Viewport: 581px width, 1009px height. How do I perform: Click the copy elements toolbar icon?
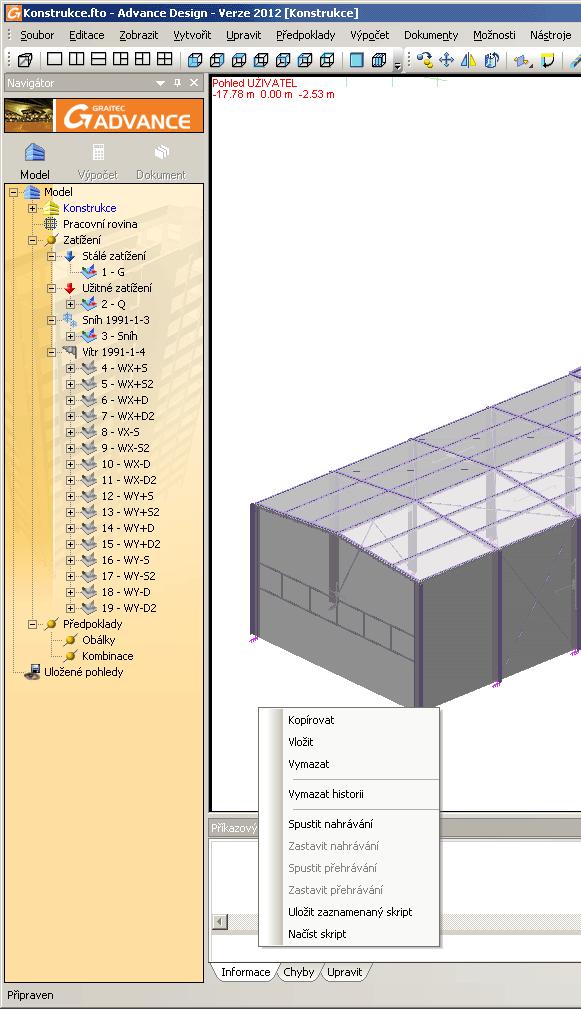[x=425, y=60]
